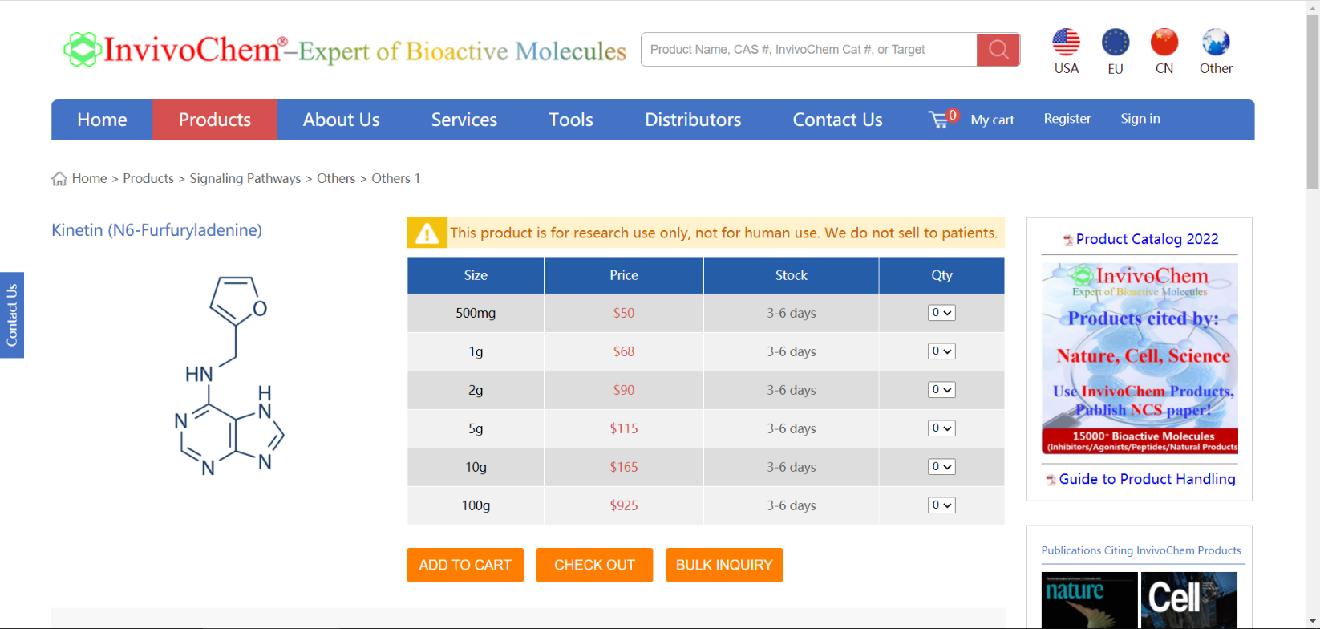Open the Products menu item
Viewport: 1320px width, 629px height.
coord(215,119)
